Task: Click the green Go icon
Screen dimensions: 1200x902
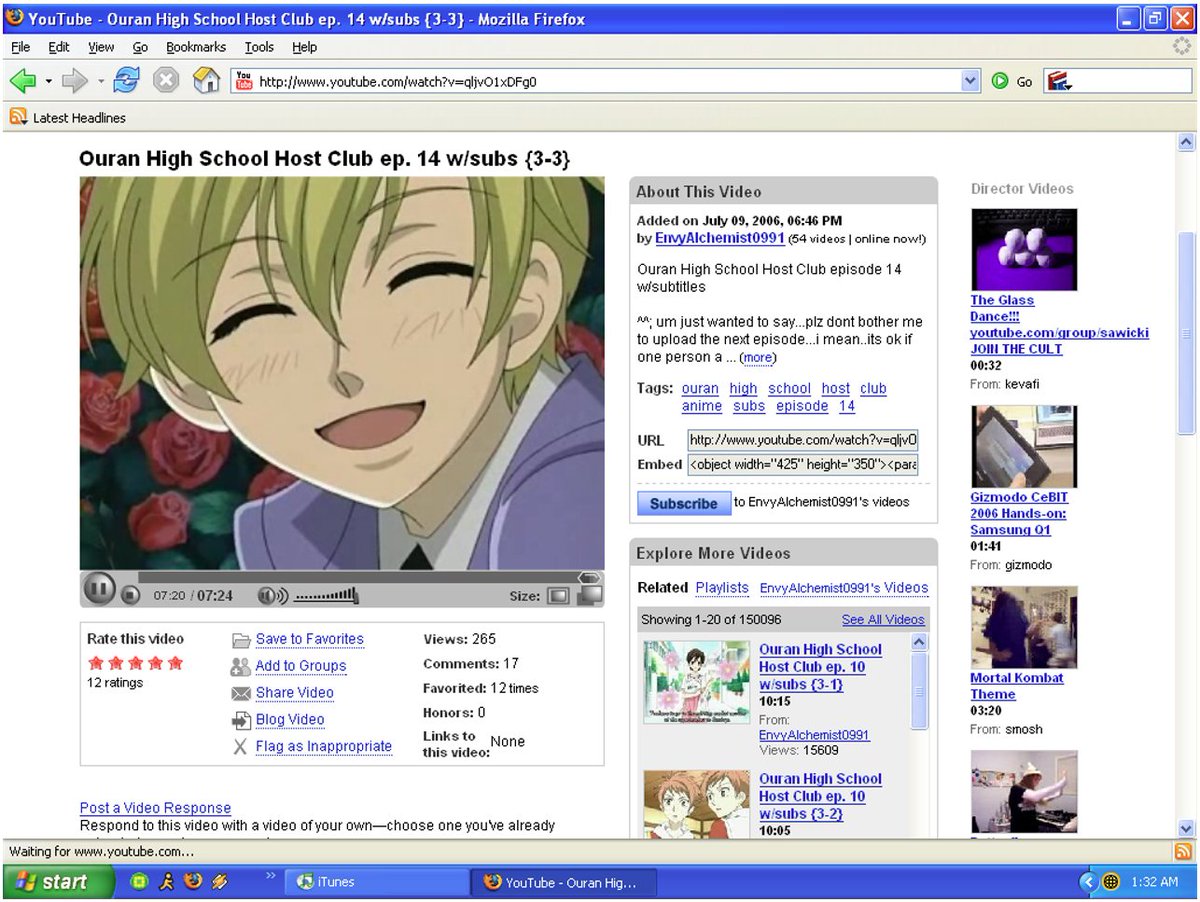Action: 1000,82
